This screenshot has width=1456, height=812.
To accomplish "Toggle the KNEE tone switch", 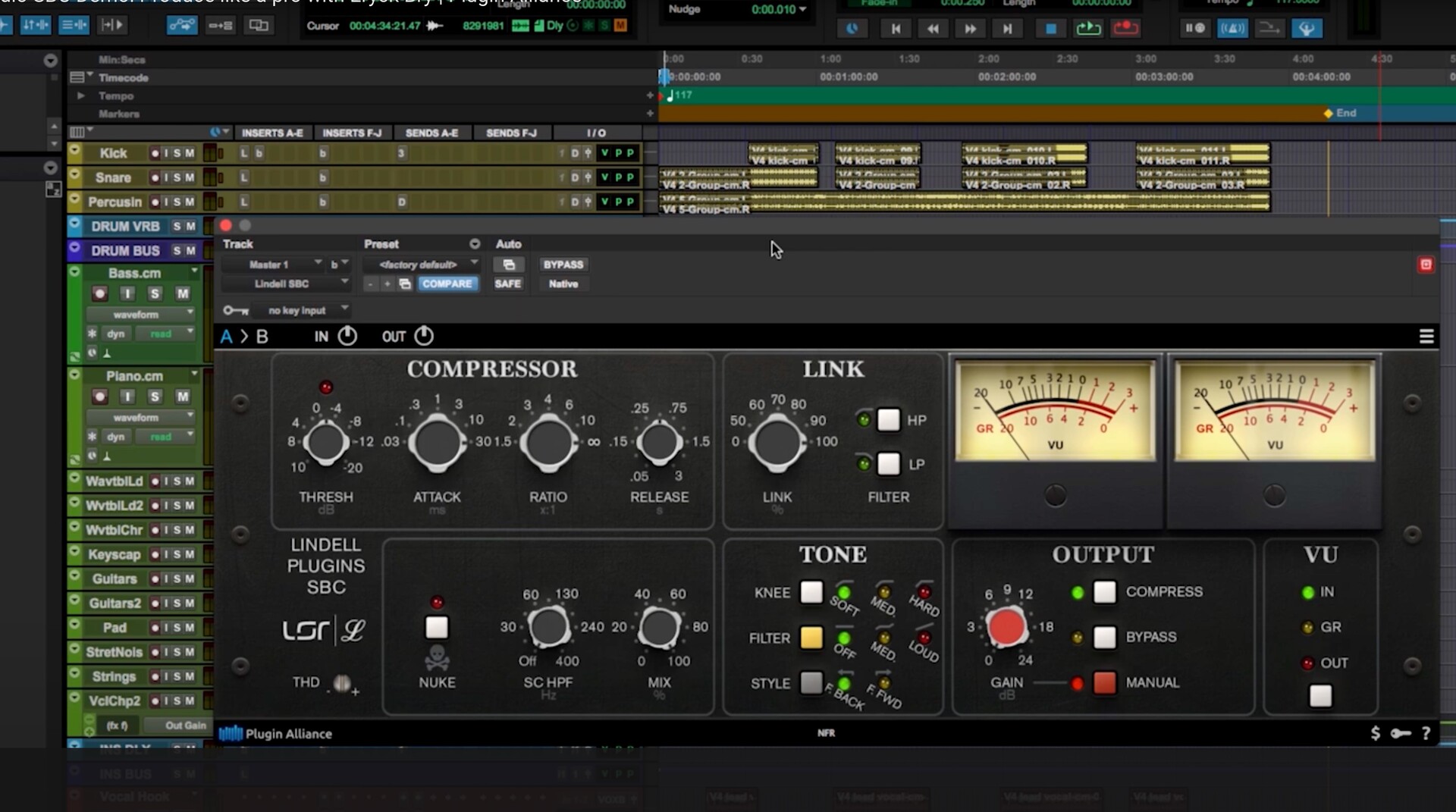I will point(811,592).
